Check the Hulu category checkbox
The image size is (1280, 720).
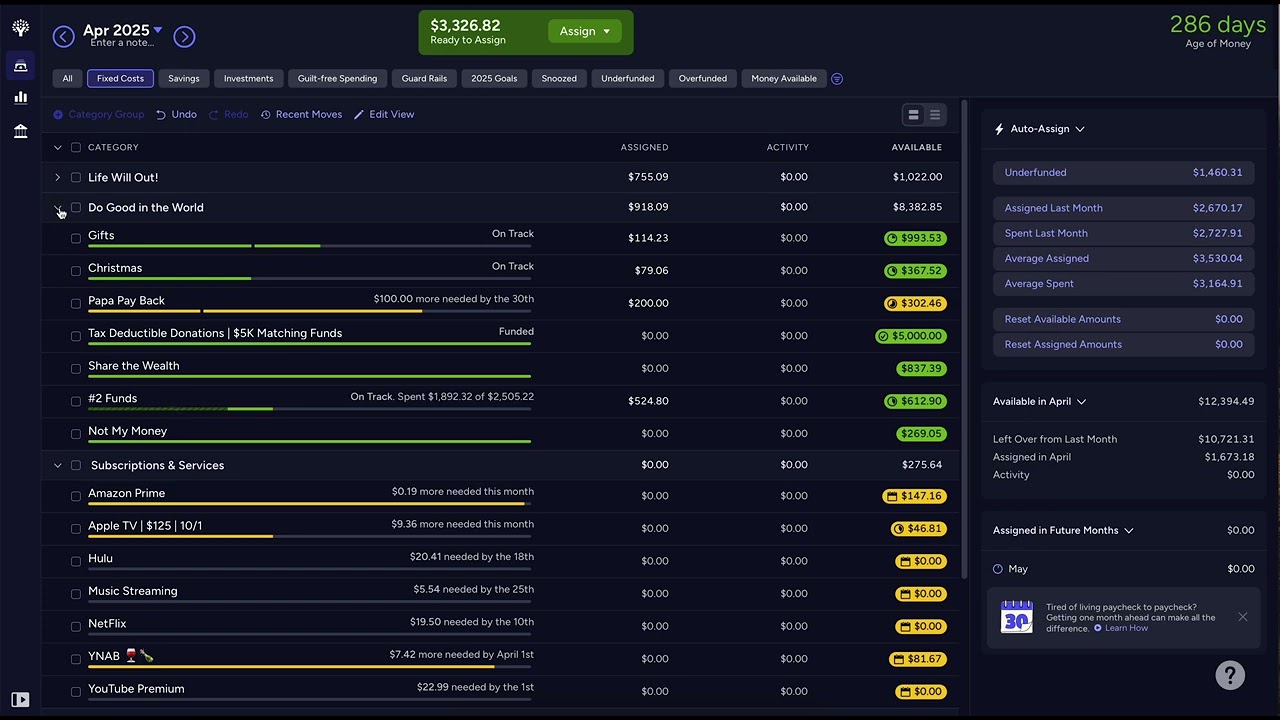click(x=76, y=561)
